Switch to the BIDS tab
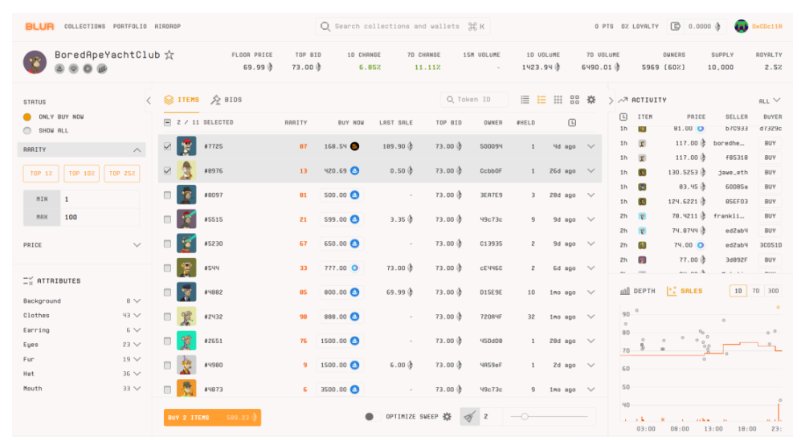 click(x=226, y=100)
